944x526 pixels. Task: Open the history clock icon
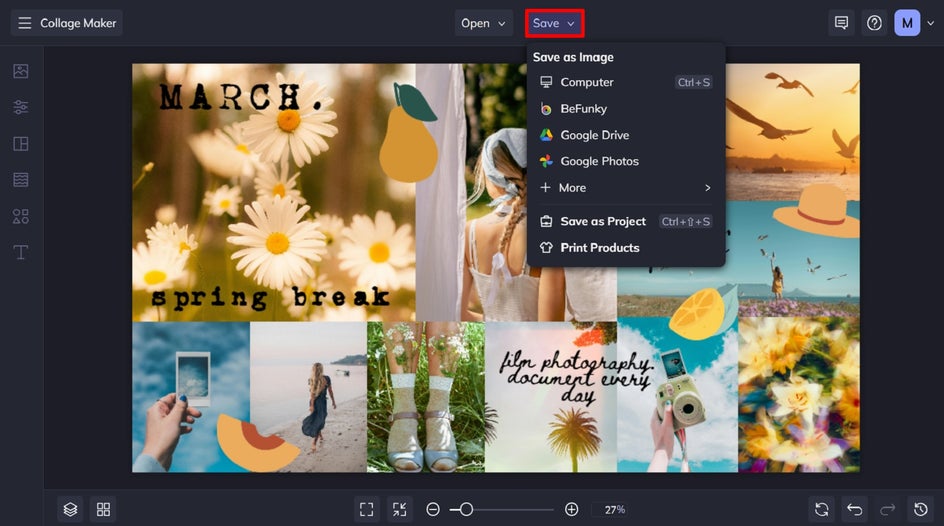click(921, 509)
